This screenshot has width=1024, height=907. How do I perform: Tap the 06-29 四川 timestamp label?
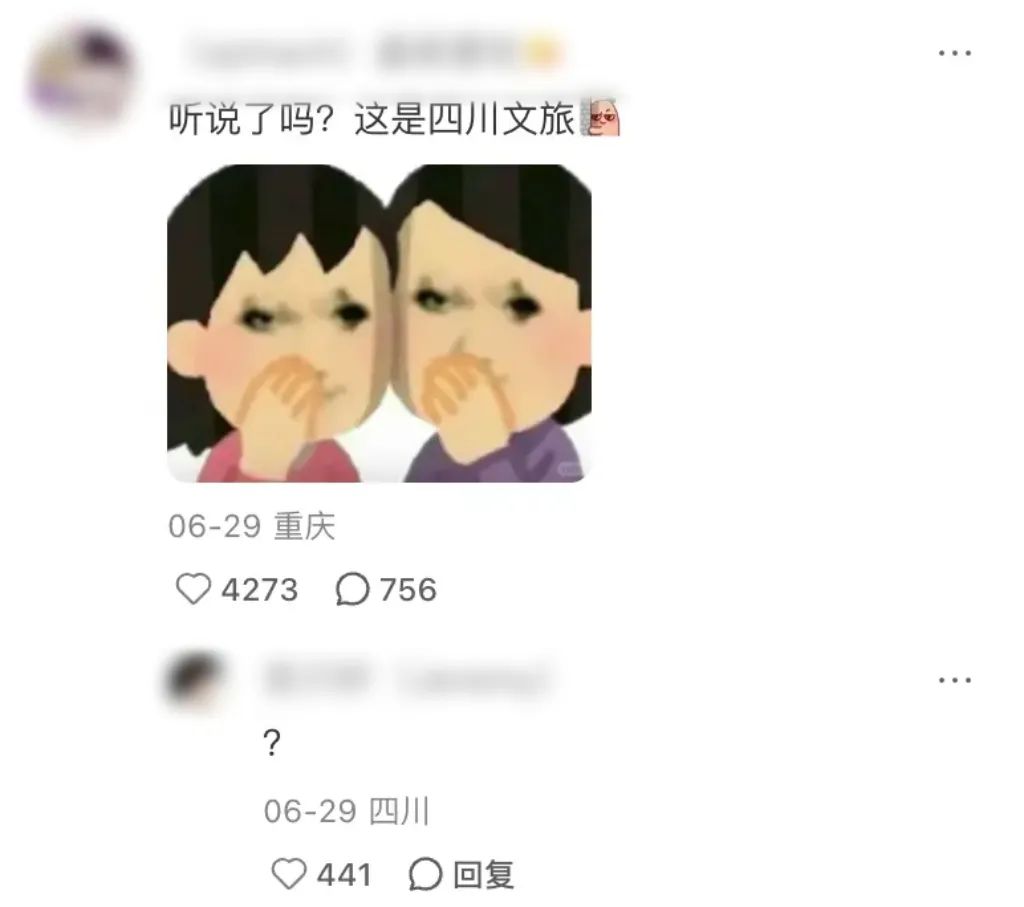347,812
